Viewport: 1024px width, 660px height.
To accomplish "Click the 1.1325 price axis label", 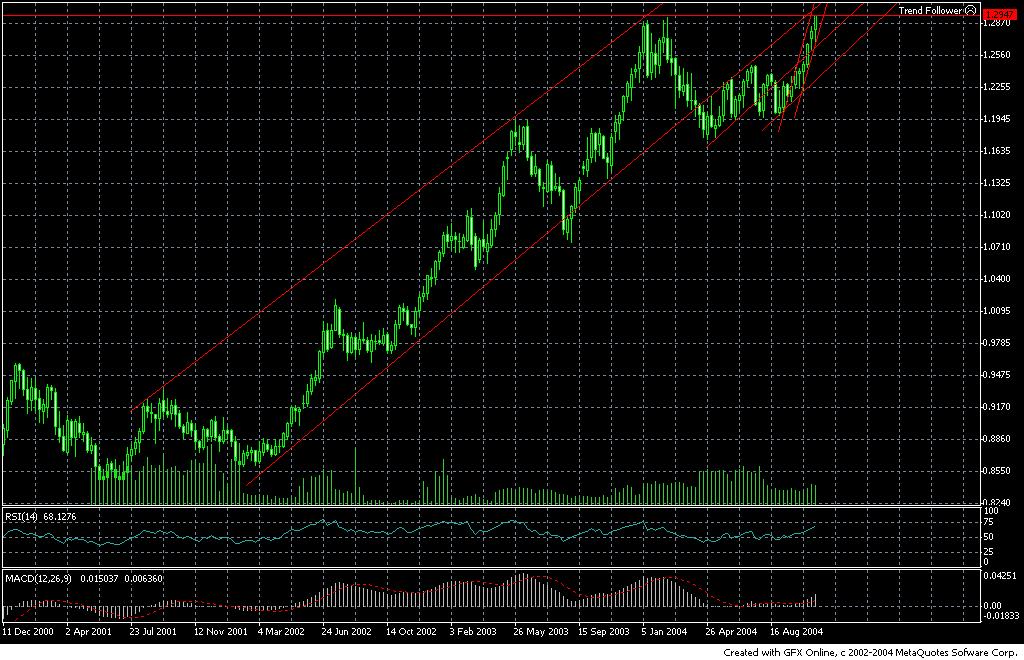I will click(x=997, y=183).
